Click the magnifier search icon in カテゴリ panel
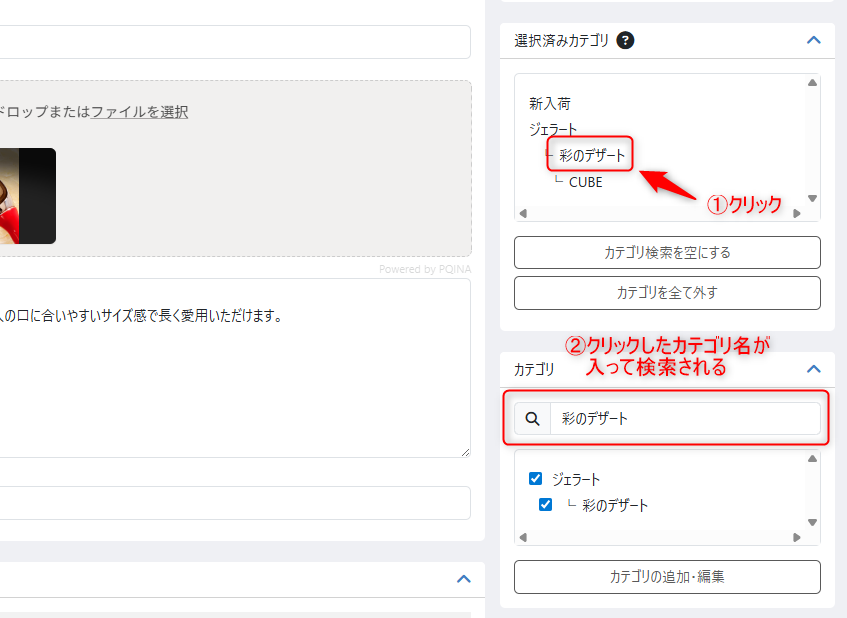 click(x=532, y=419)
